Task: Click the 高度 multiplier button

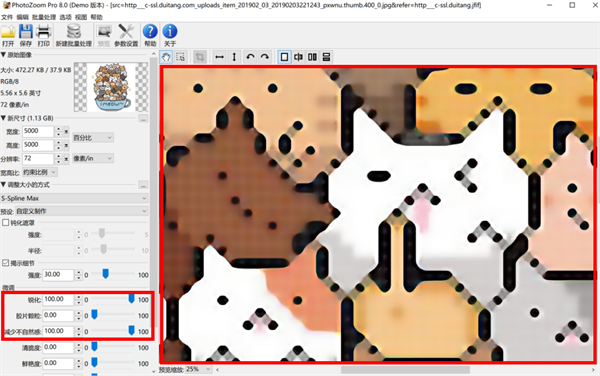Action: coord(66,146)
